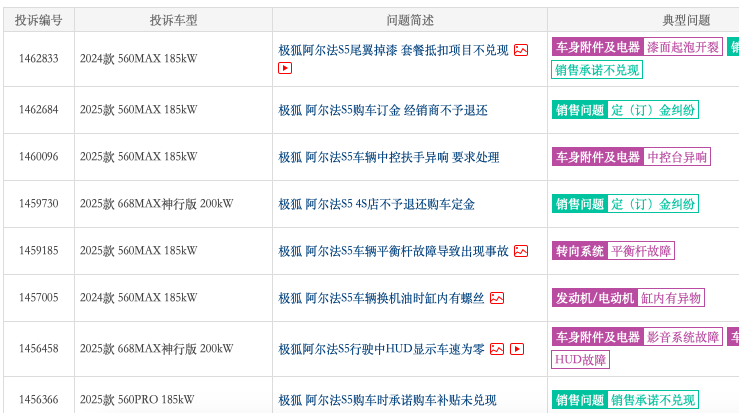This screenshot has height=413, width=739.
Task: Click 车身附件及电器 tag in row 1456458
Action: (598, 337)
